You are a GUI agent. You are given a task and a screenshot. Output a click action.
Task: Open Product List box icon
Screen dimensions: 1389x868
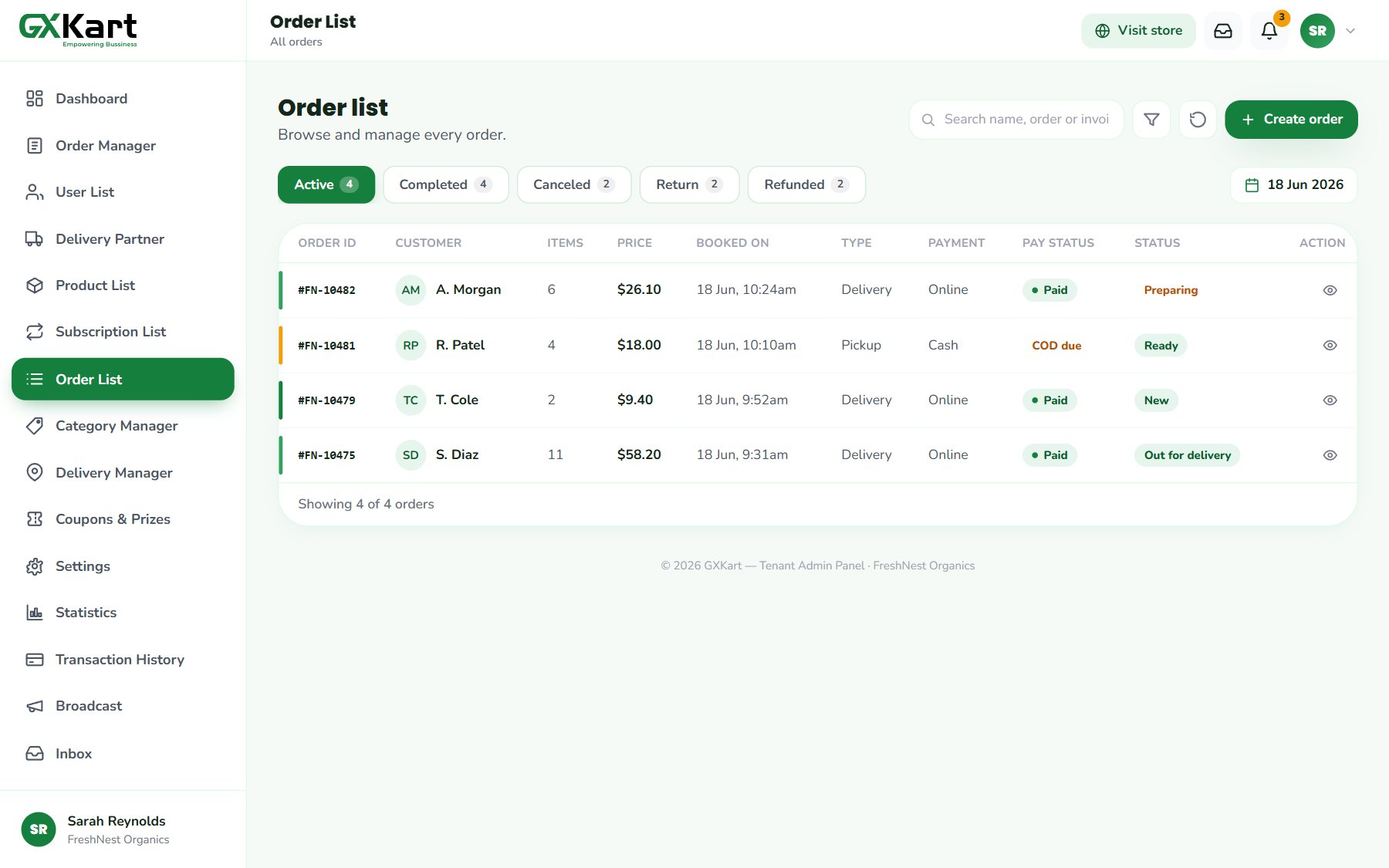35,285
